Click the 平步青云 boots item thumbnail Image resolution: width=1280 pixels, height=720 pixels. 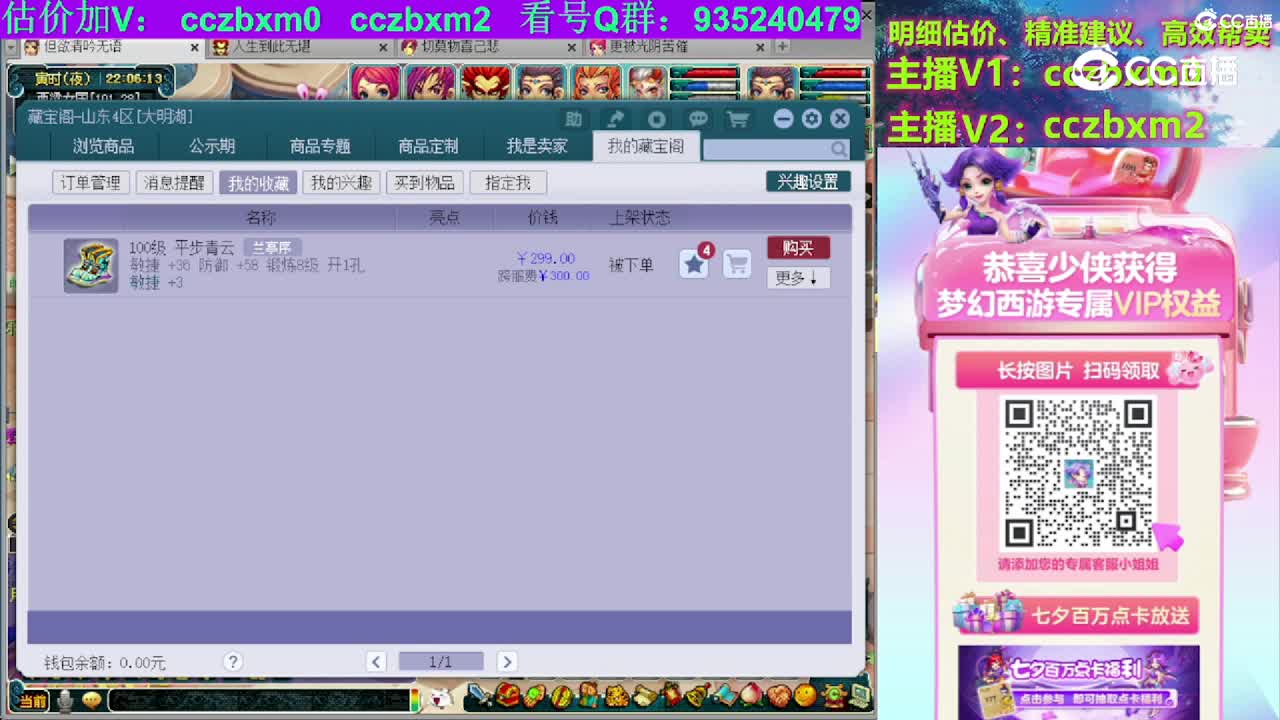pyautogui.click(x=91, y=265)
